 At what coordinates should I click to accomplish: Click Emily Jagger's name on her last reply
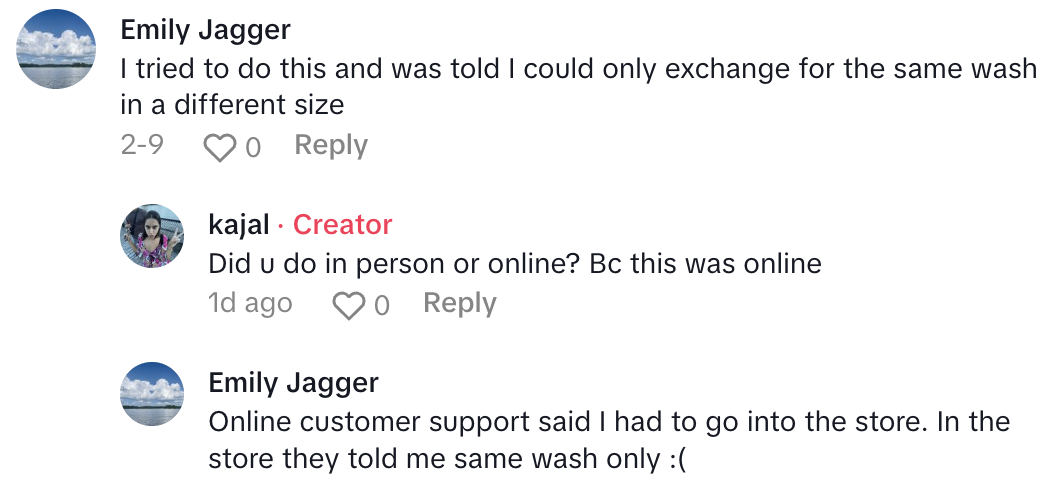(x=293, y=383)
